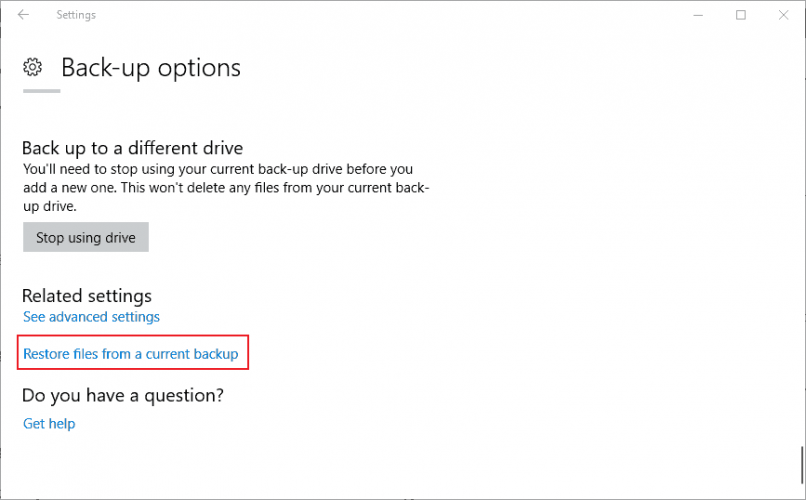Open See advanced settings link
The image size is (806, 500).
point(91,317)
